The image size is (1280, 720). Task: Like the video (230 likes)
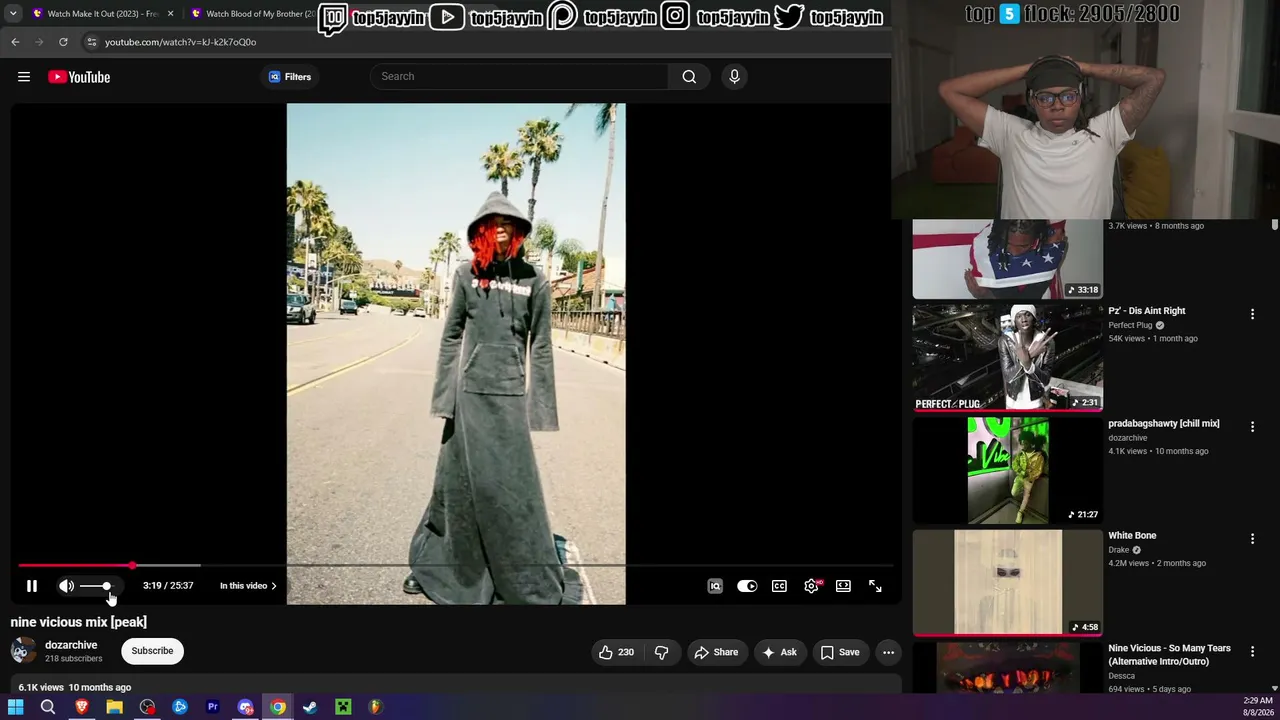pyautogui.click(x=616, y=653)
